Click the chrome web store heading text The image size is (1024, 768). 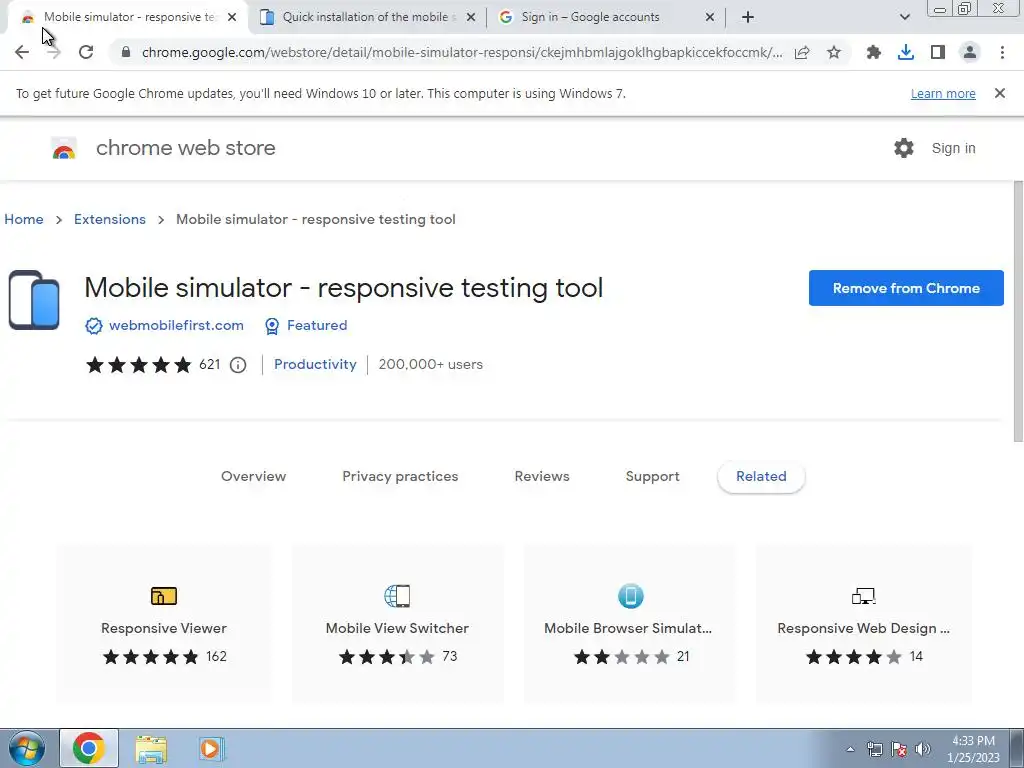[185, 148]
